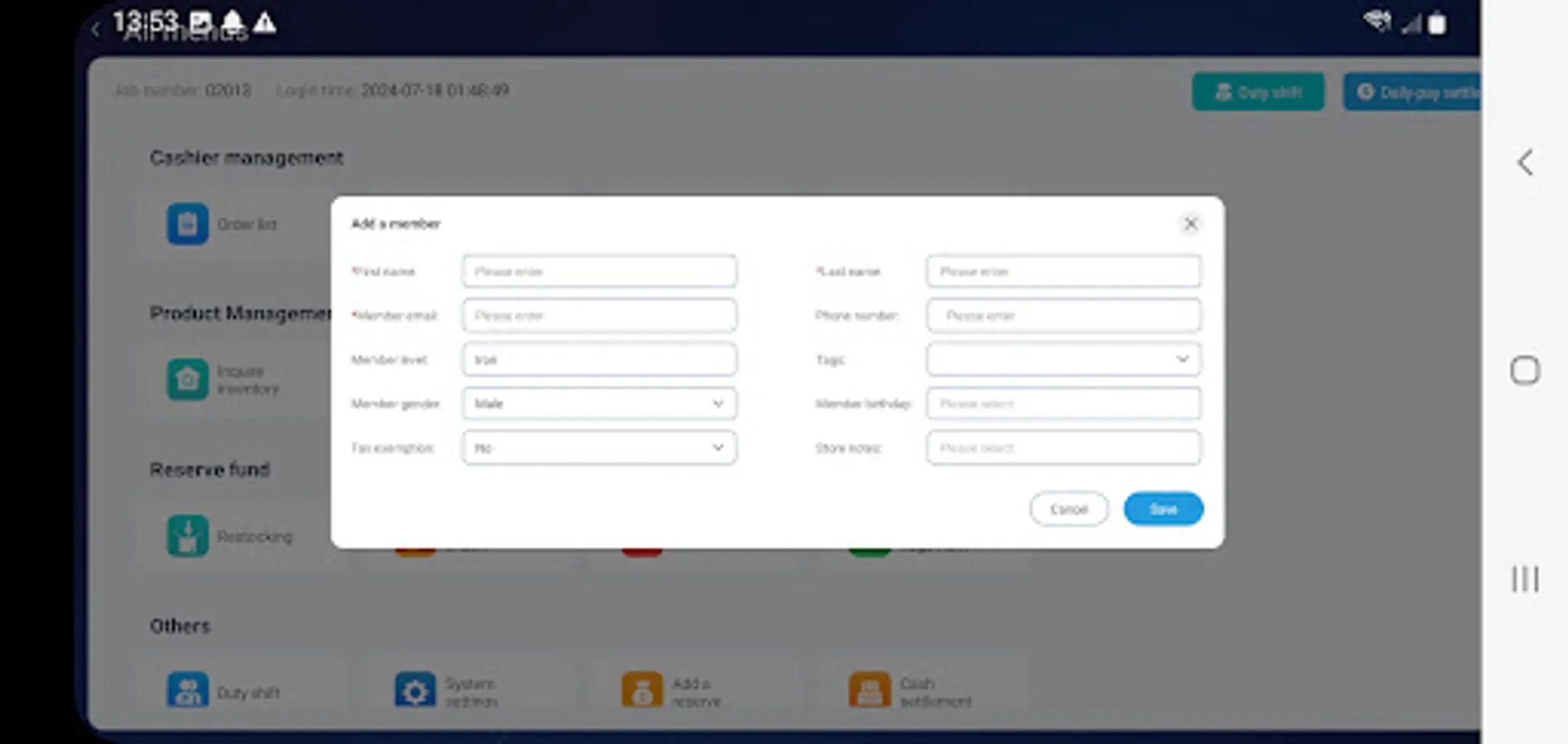Open the Duty shift icon under Others
Image resolution: width=1568 pixels, height=744 pixels.
pyautogui.click(x=188, y=690)
